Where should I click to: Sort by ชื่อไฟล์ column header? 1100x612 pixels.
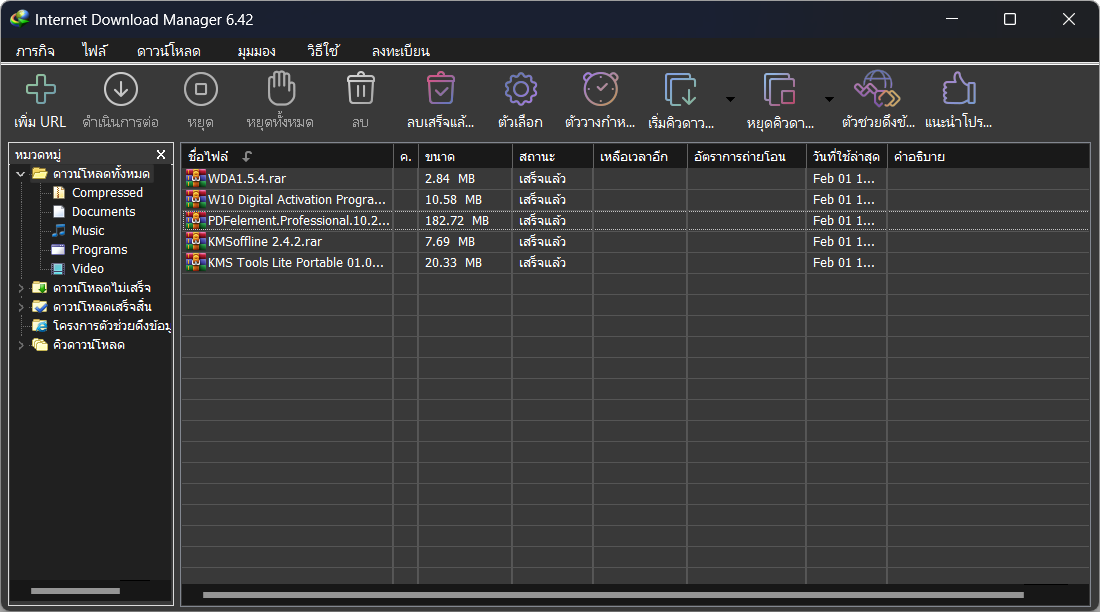click(x=288, y=157)
